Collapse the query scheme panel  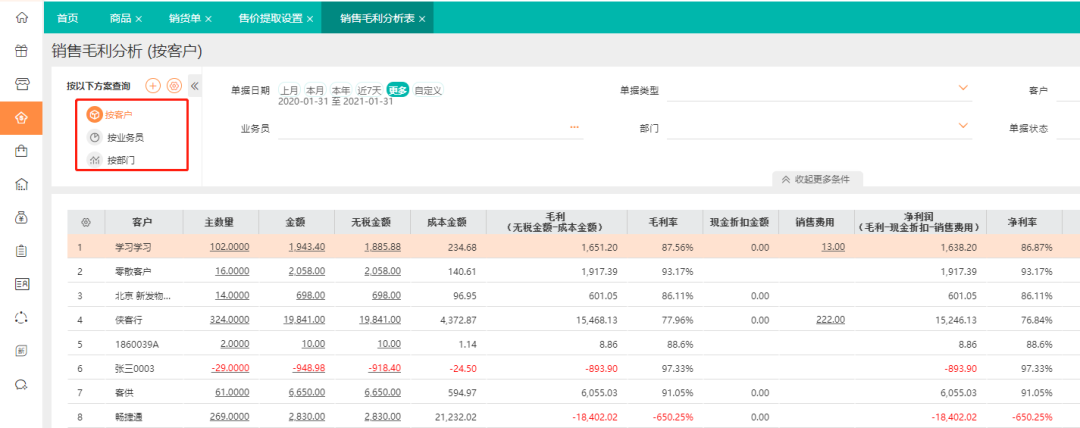click(195, 86)
